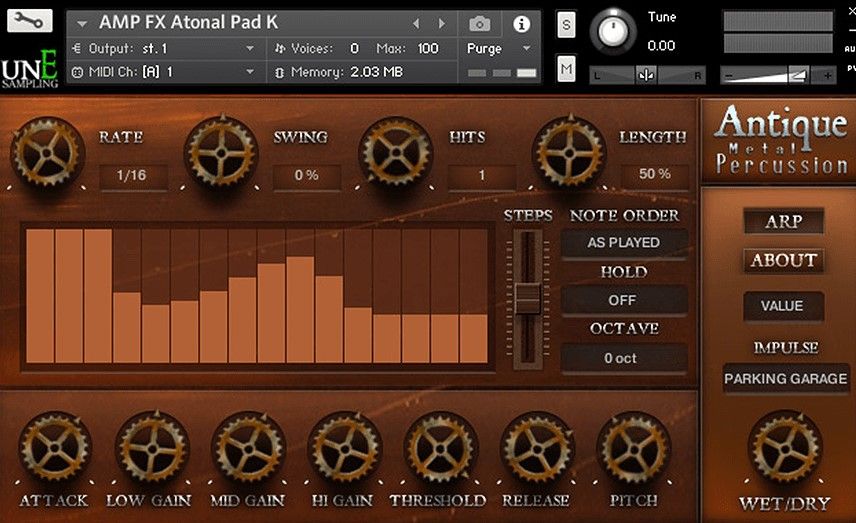Image resolution: width=856 pixels, height=523 pixels.
Task: Select the previous instrument arrow
Action: click(x=416, y=23)
